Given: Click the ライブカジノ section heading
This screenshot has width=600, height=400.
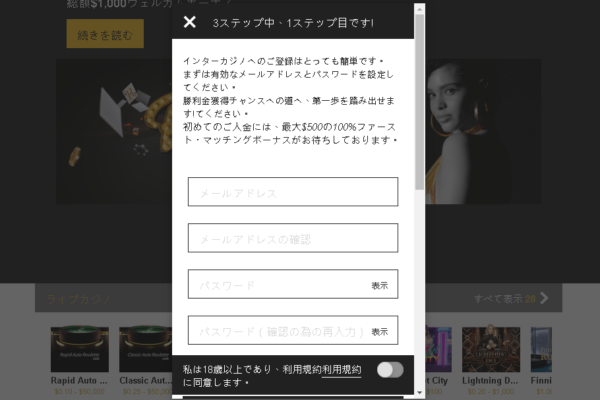Looking at the screenshot, I should click(78, 299).
